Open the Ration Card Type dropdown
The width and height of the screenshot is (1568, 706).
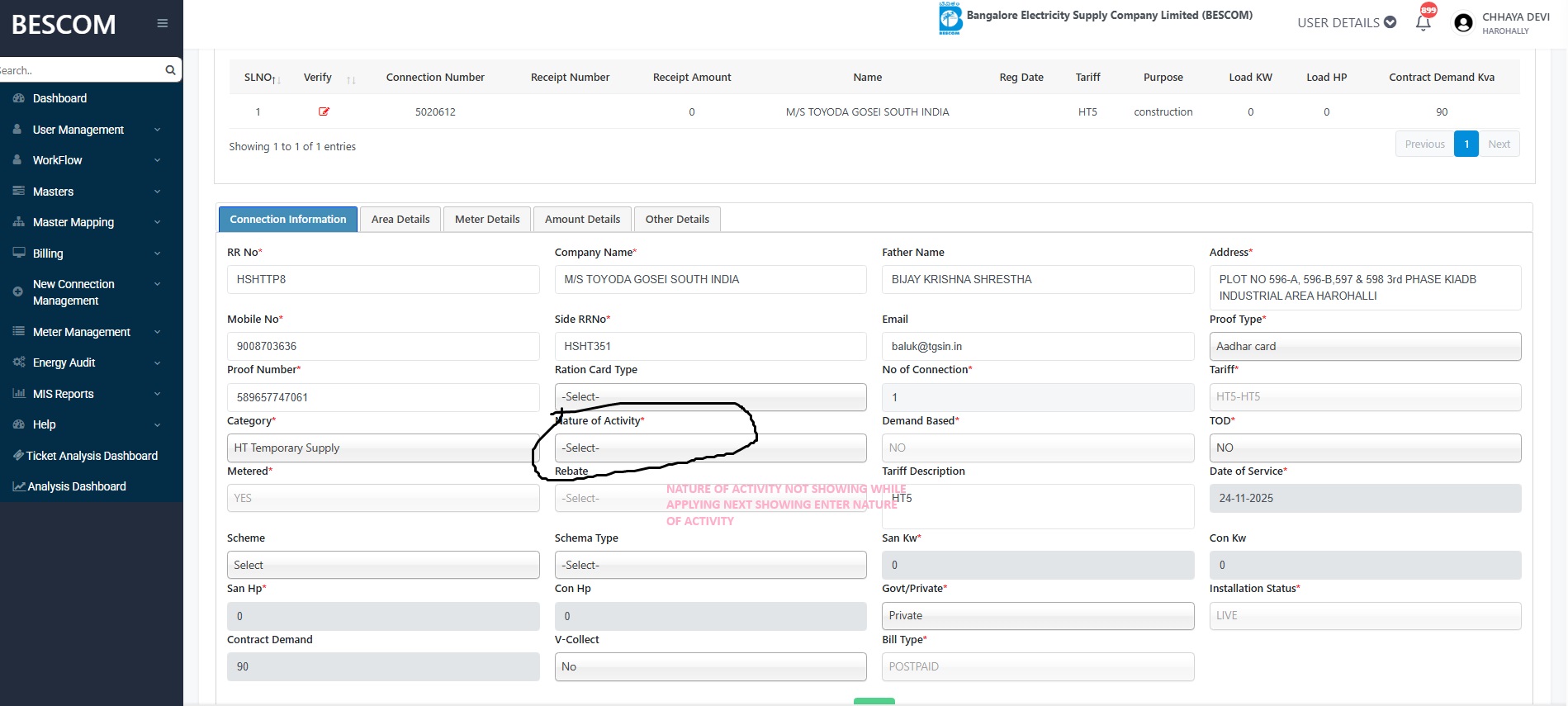tap(710, 397)
